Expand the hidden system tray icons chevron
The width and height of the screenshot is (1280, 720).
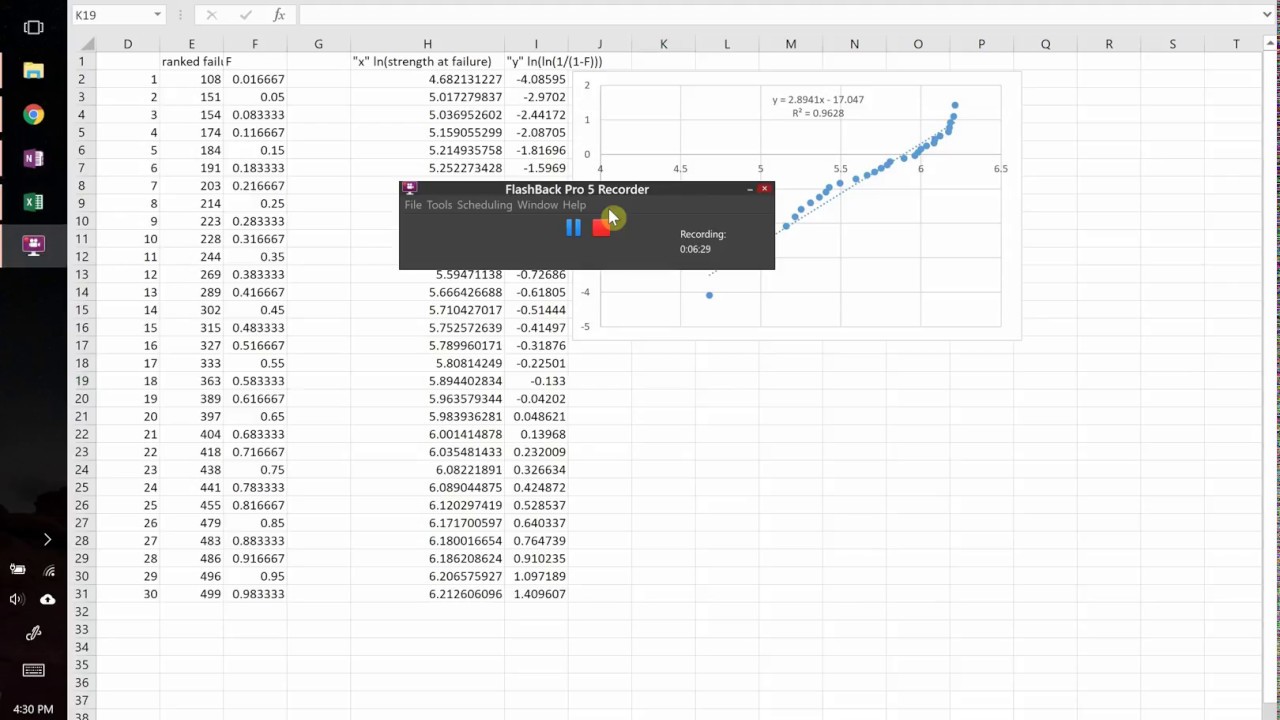point(47,540)
